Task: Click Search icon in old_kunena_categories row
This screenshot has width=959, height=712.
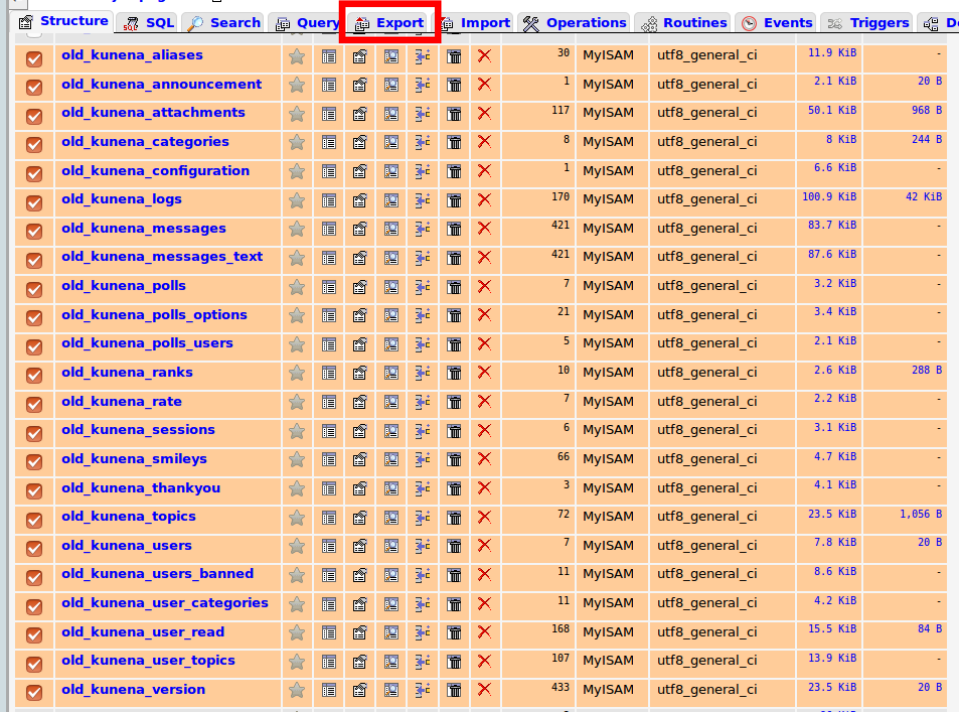Action: 391,143
